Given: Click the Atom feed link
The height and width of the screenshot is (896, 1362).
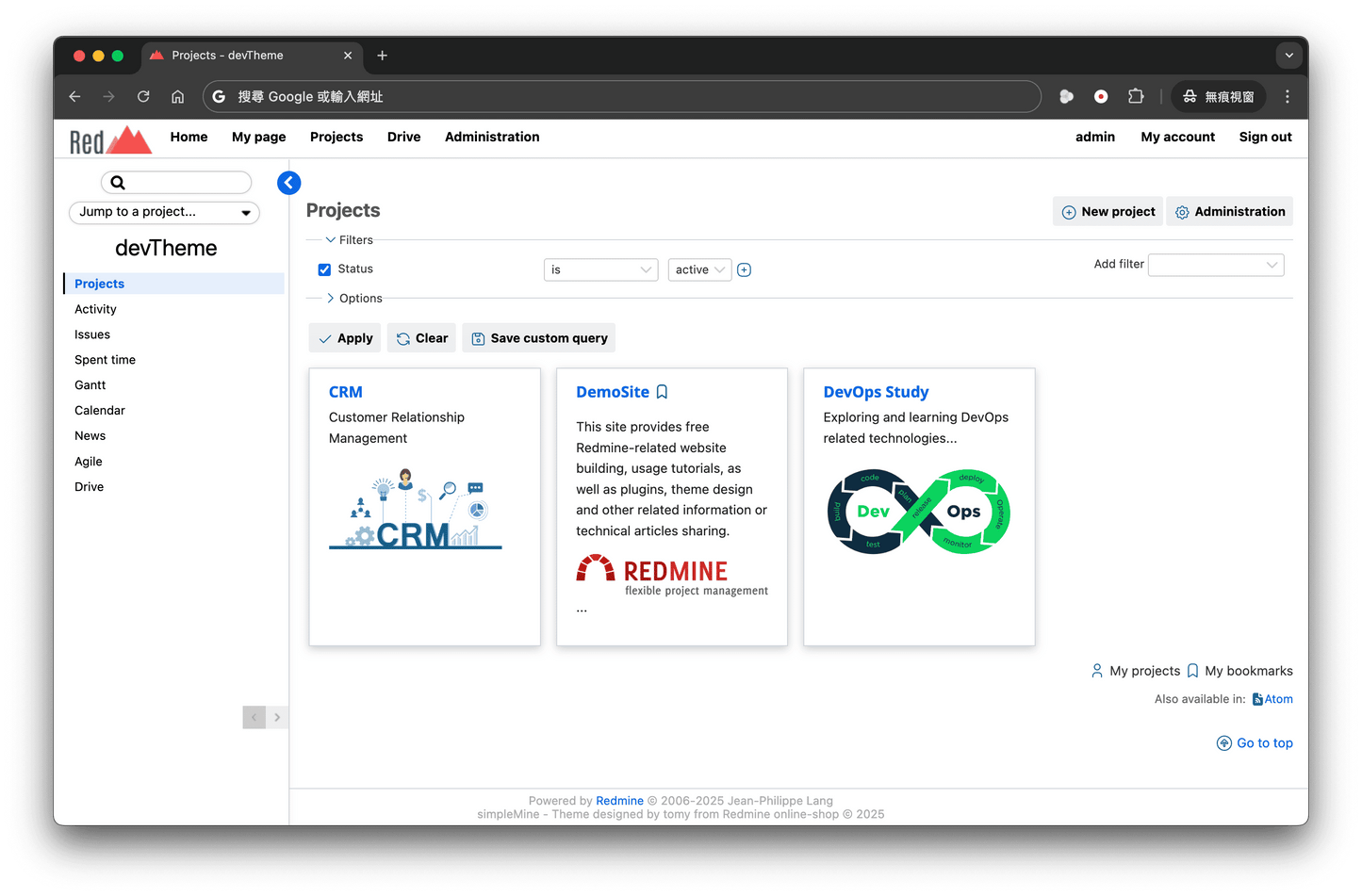Looking at the screenshot, I should click(x=1272, y=699).
